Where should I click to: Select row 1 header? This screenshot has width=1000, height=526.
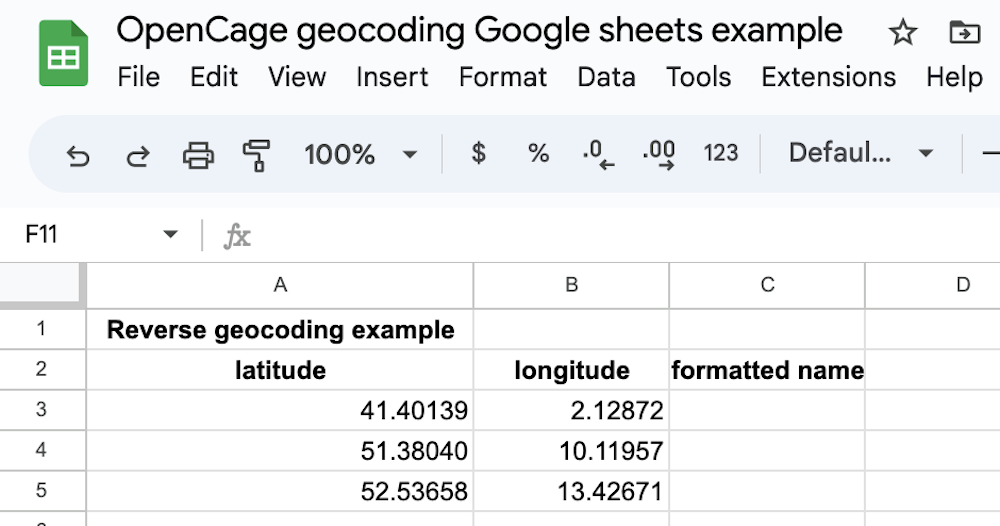coord(42,329)
